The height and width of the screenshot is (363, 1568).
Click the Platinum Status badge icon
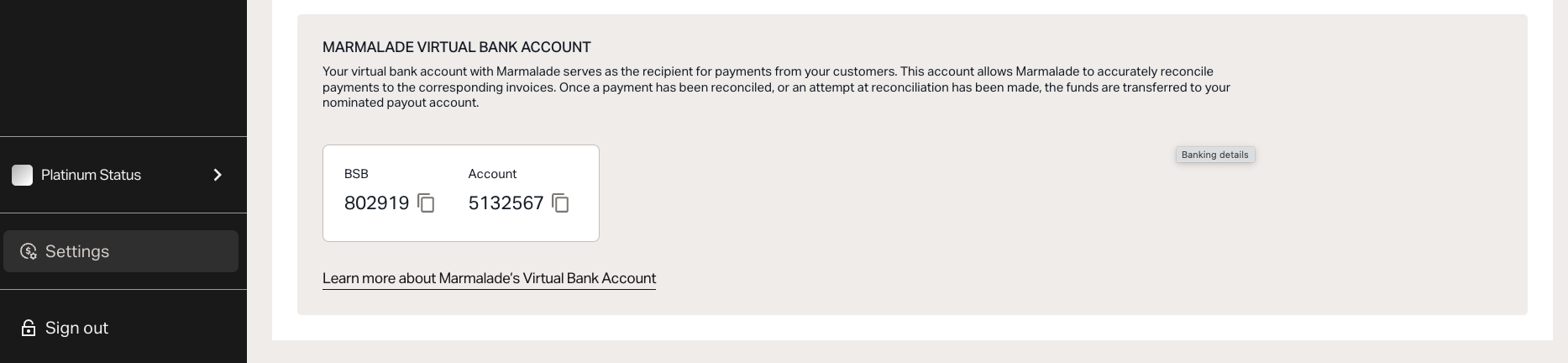point(23,175)
